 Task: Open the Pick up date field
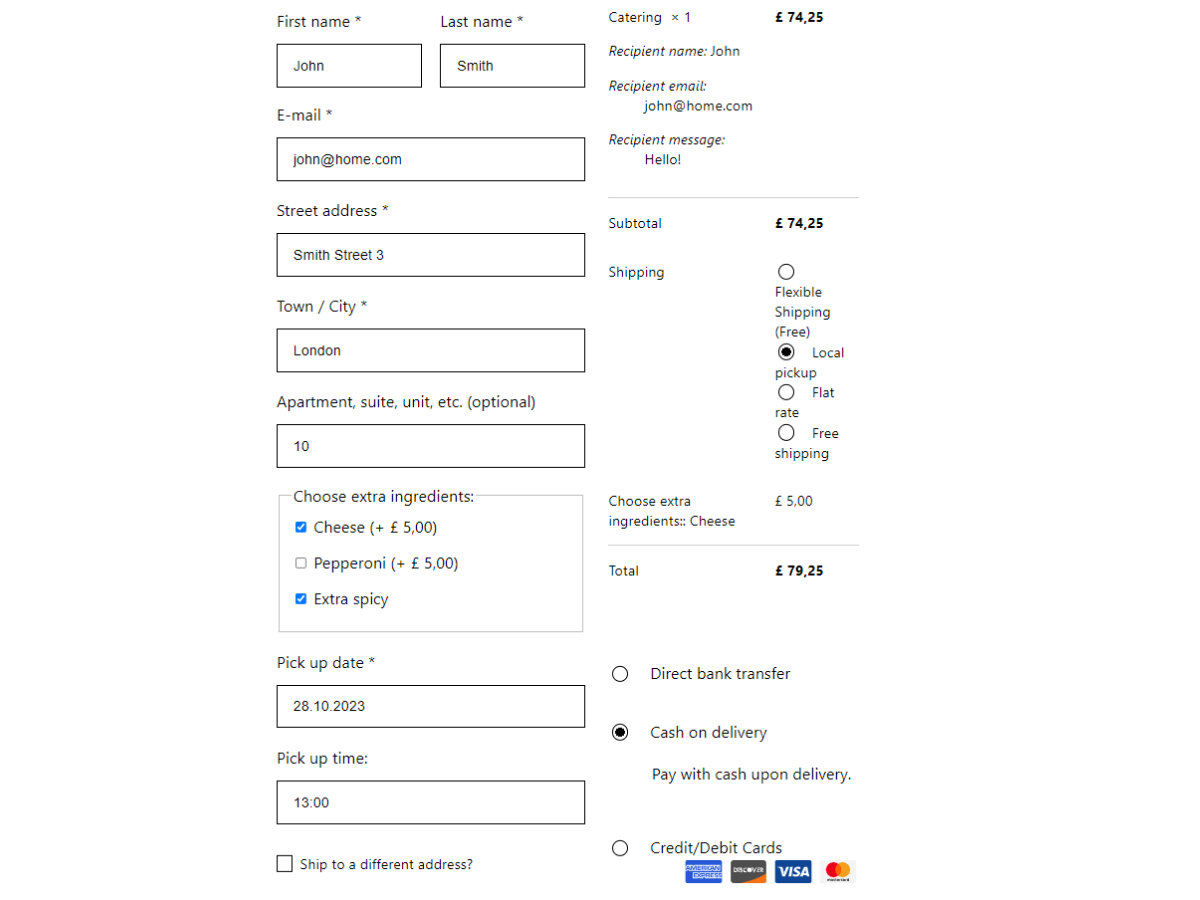(x=430, y=706)
